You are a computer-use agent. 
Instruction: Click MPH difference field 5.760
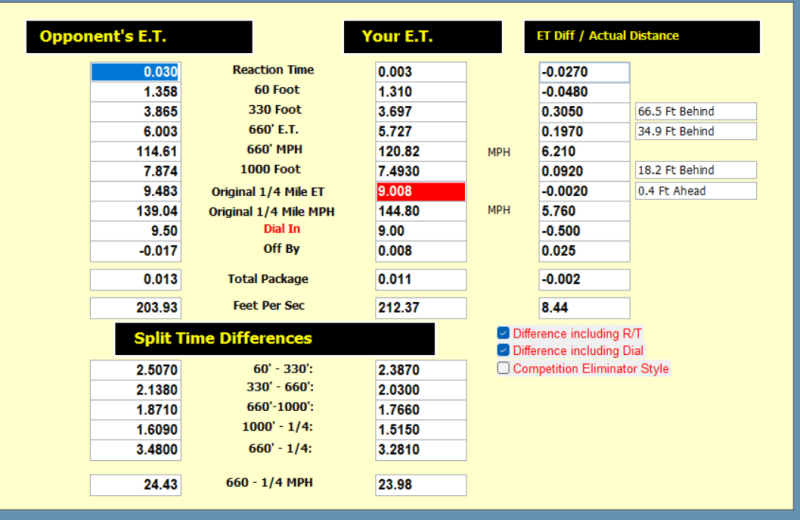584,211
